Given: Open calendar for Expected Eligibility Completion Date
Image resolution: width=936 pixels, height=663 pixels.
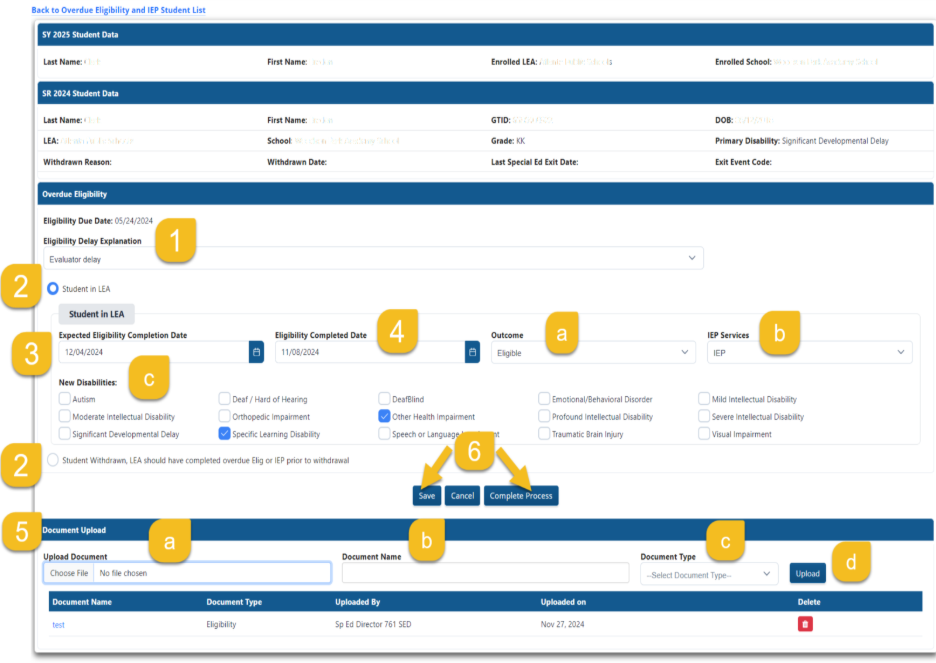Looking at the screenshot, I should (256, 352).
